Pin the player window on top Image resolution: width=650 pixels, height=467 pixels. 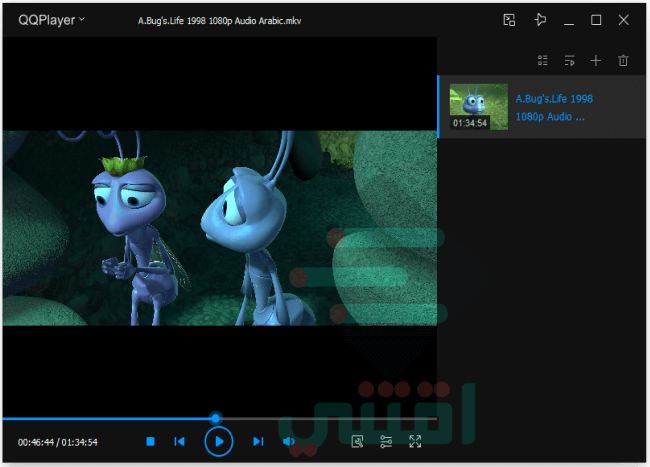(540, 19)
